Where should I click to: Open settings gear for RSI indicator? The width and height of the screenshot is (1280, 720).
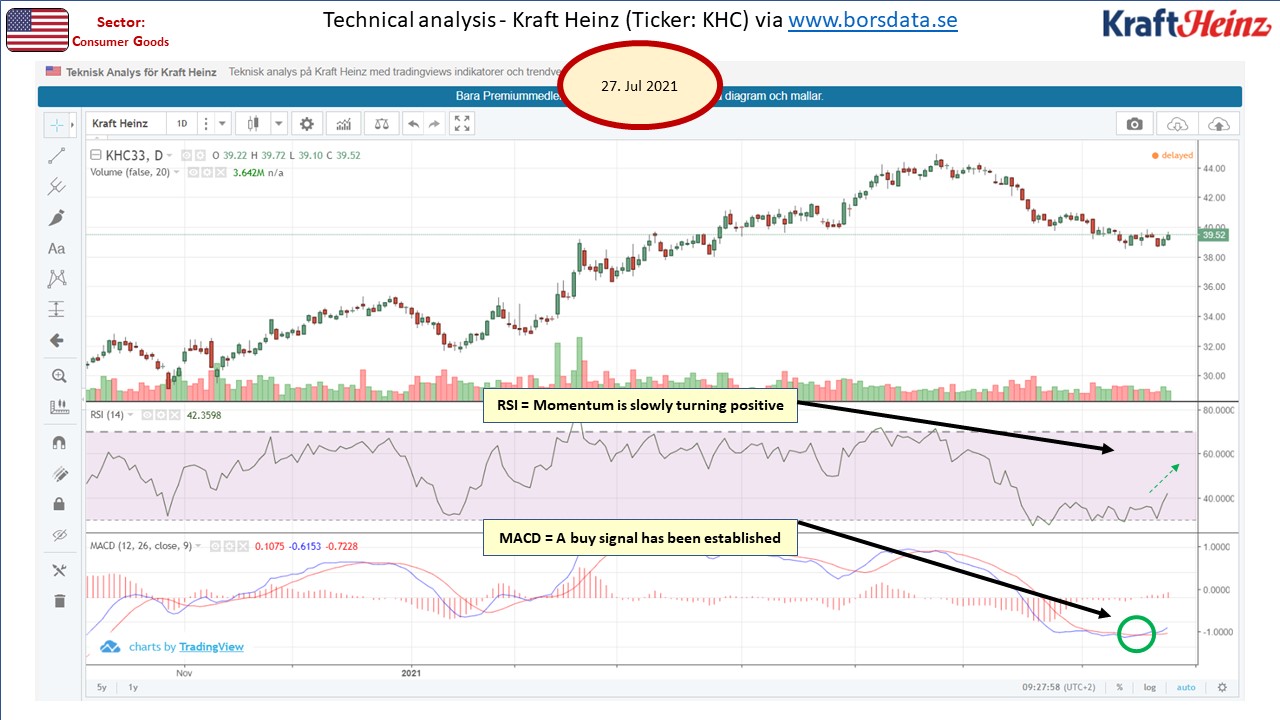pos(159,415)
